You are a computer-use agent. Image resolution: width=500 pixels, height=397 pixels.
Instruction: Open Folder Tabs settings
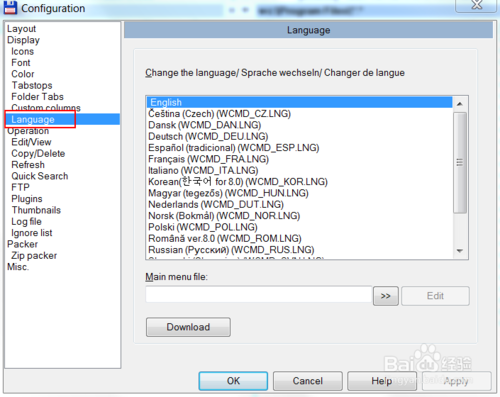tap(37, 97)
